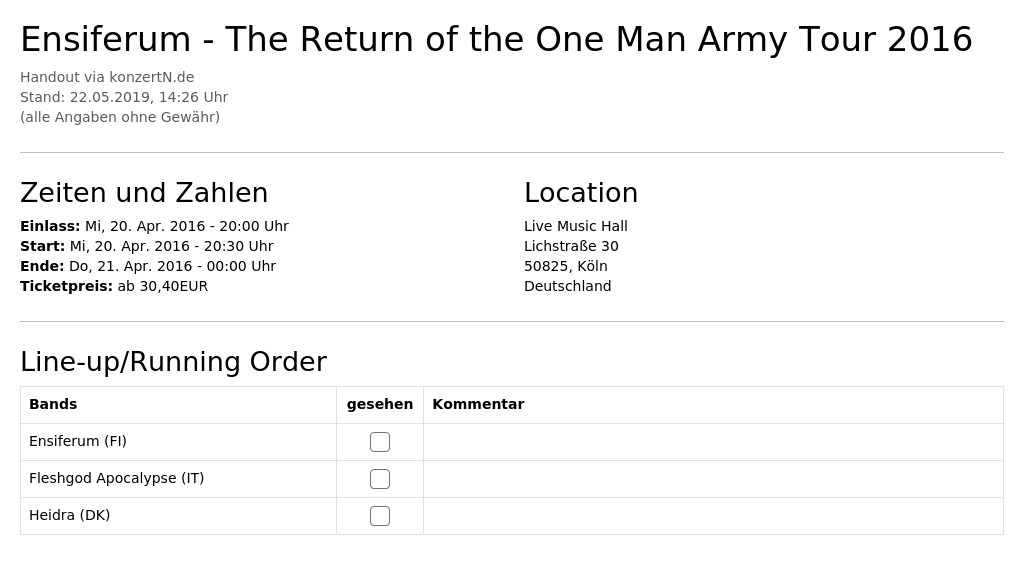Screen dimensions: 1024x571
Task: Click the Ensiferum (FI) band name
Action: pos(78,441)
